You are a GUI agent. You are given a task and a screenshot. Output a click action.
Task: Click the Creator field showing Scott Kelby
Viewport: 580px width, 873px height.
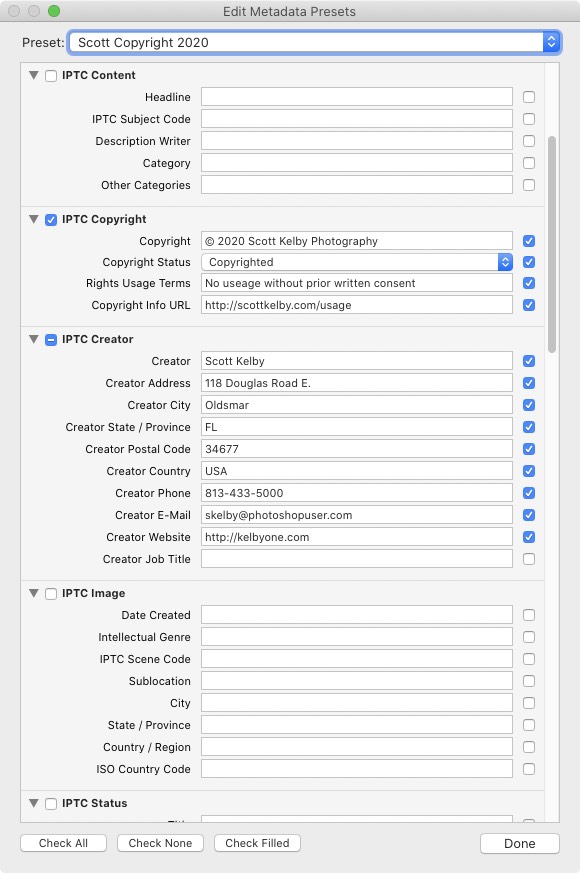click(x=357, y=361)
